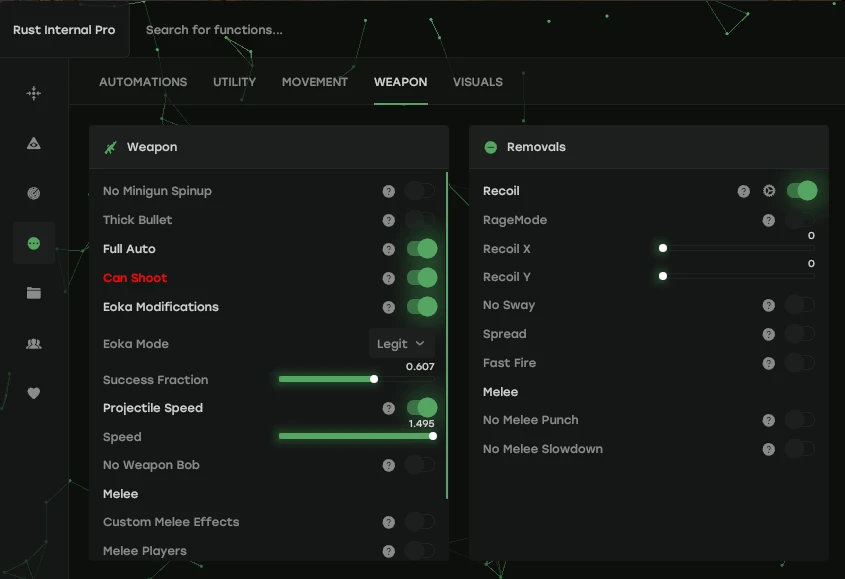Click the projectile Speed slider handle
Screen dimensions: 845x579
pos(433,436)
